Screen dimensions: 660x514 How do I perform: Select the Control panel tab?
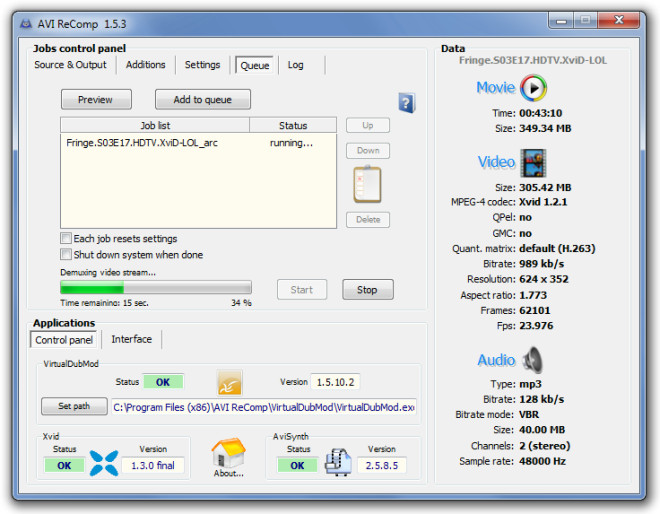pyautogui.click(x=64, y=340)
